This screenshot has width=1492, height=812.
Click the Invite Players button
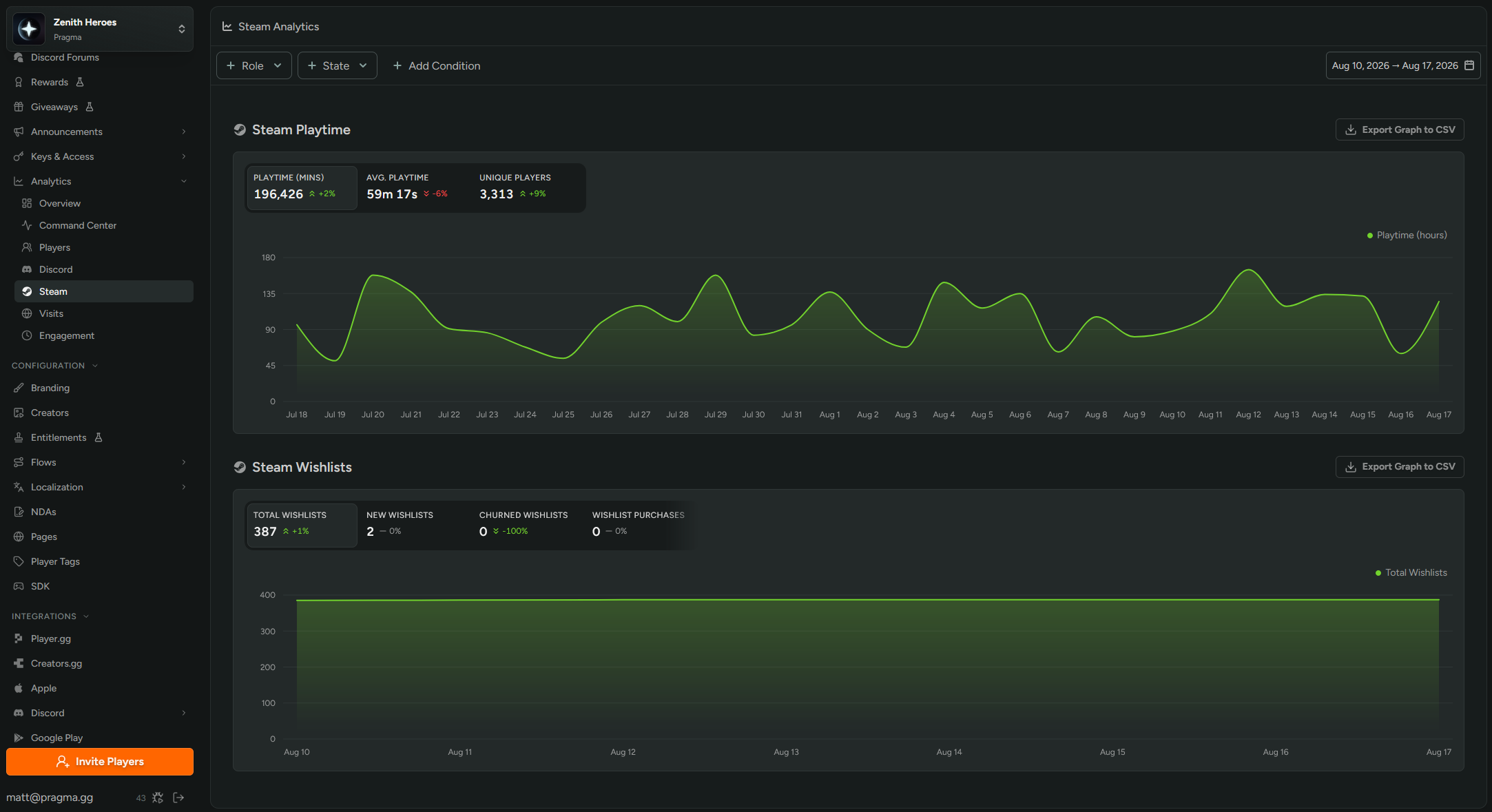[x=100, y=762]
